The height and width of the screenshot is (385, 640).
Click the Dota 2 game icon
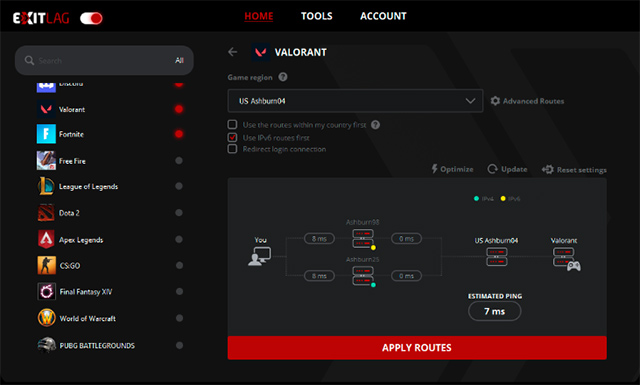[46, 213]
